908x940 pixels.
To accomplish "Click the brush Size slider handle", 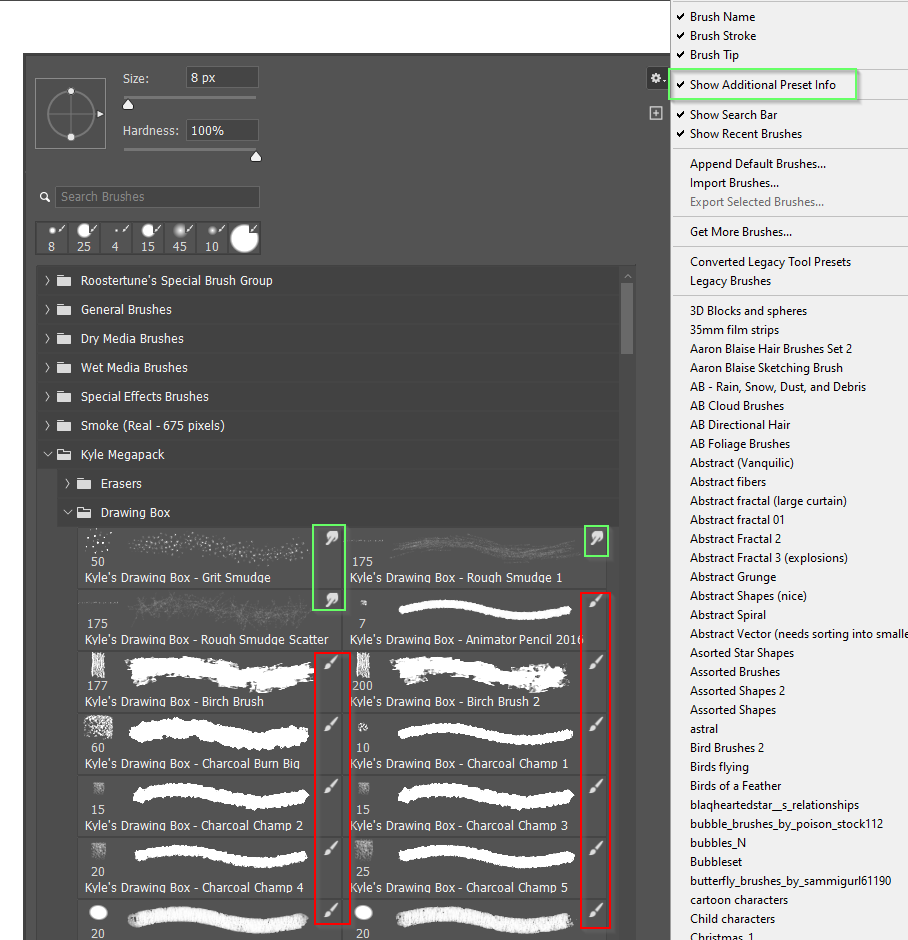I will pyautogui.click(x=128, y=105).
